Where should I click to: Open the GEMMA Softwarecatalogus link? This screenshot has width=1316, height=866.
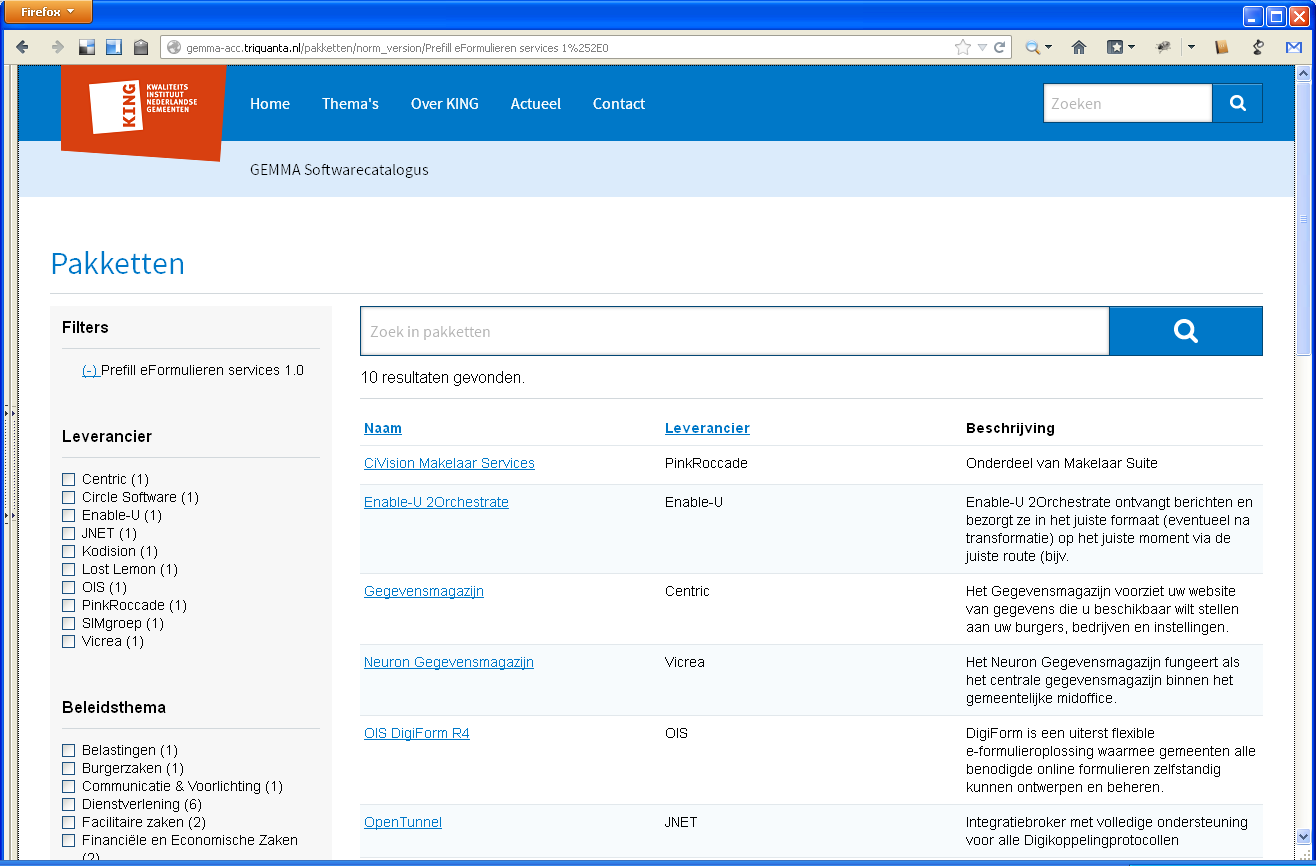coord(339,170)
